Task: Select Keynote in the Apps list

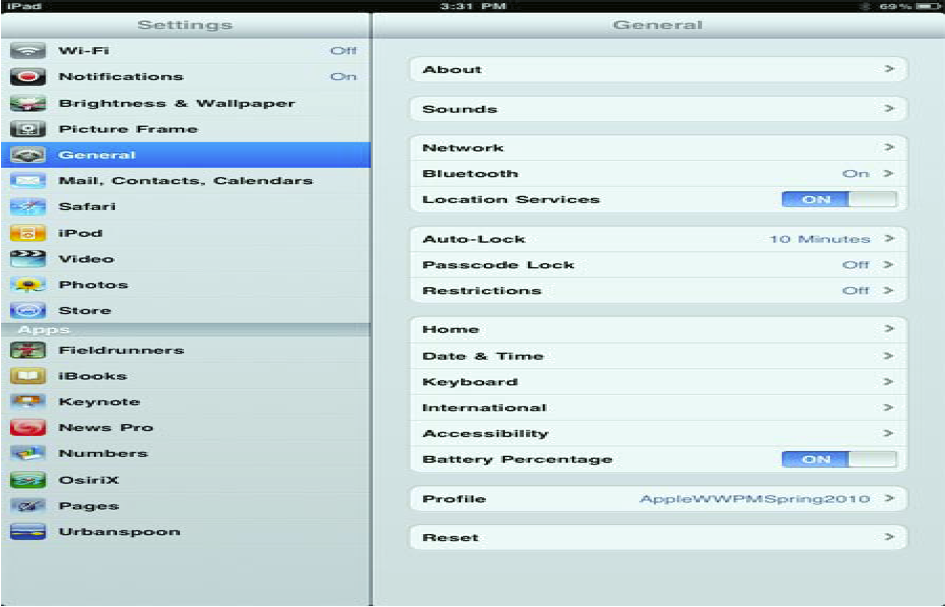Action: tap(186, 402)
